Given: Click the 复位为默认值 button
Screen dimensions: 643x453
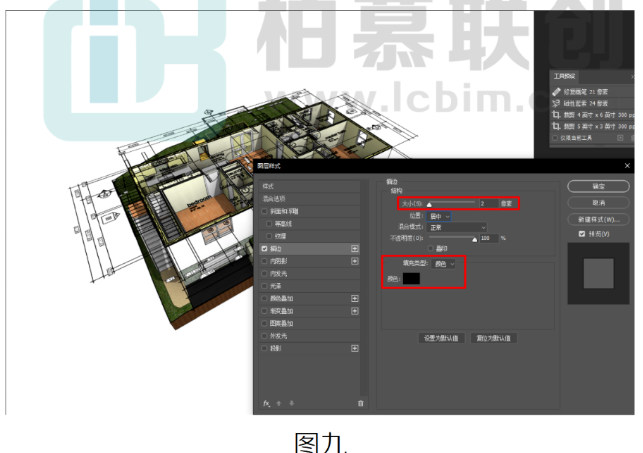Looking at the screenshot, I should [493, 338].
